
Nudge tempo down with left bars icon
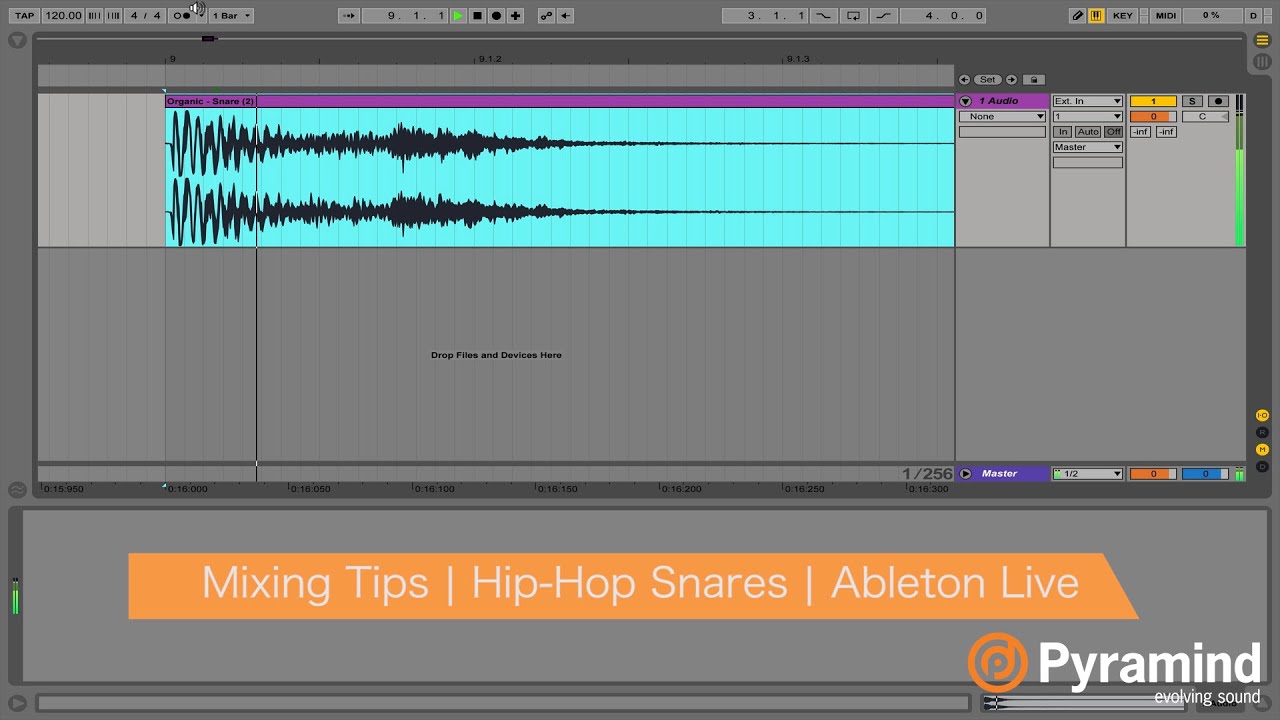coord(94,15)
